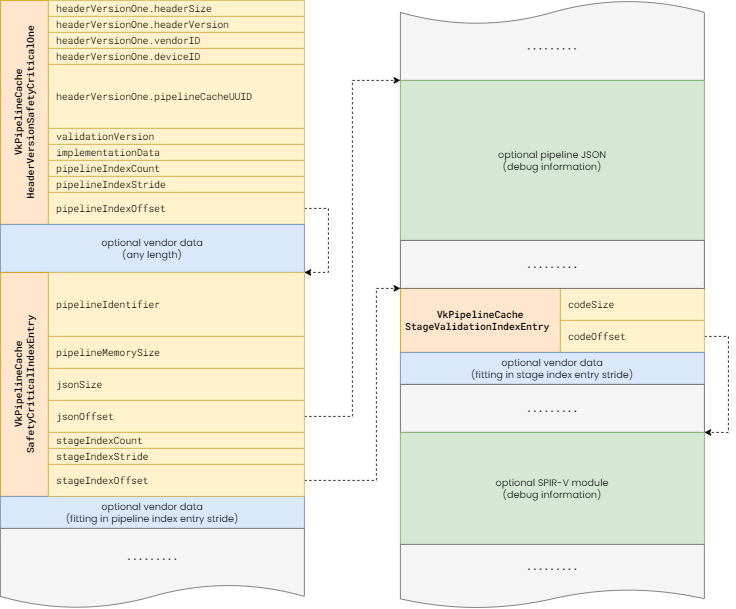Screen dimensions: 736x609
Task: Select the stageIndexOffset row
Action: click(x=176, y=480)
